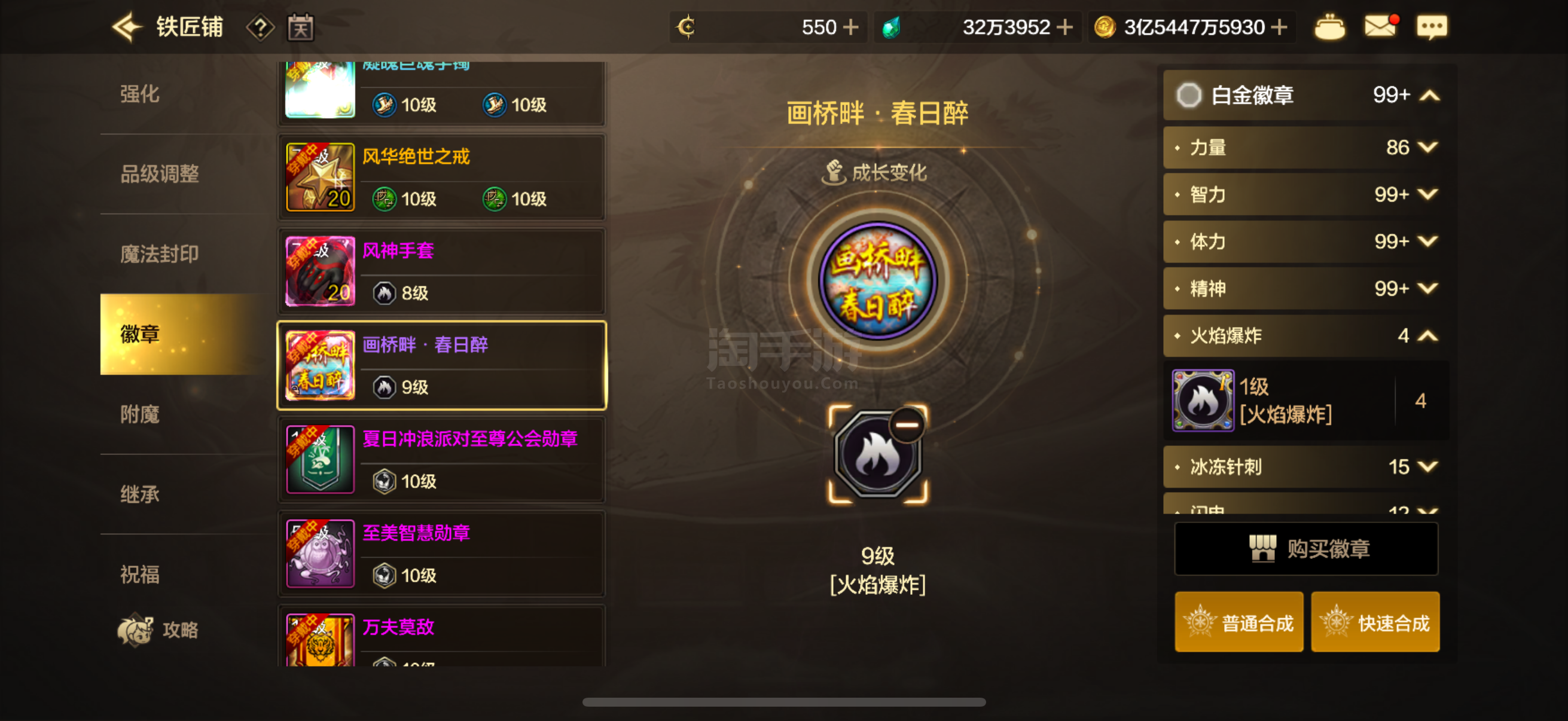1568x721 pixels.
Task: Add more gold coins with the plus
Action: coord(1280,28)
